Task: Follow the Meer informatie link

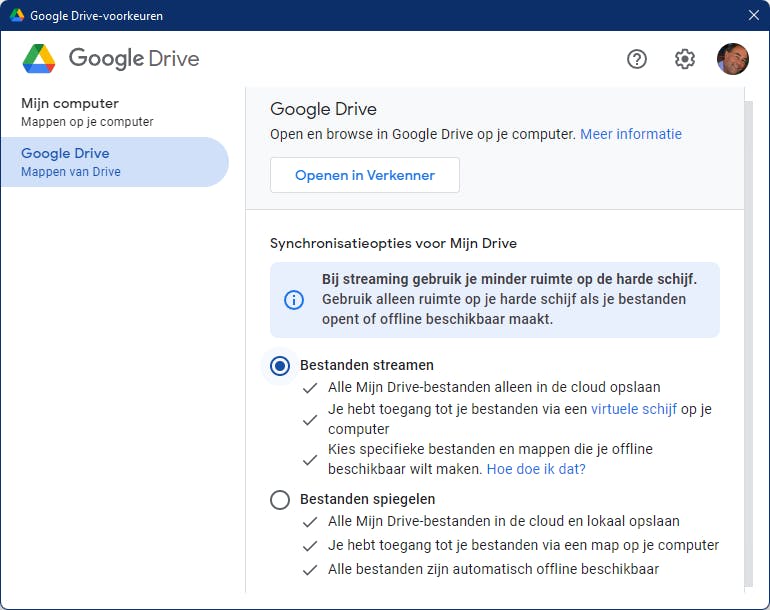Action: point(631,133)
